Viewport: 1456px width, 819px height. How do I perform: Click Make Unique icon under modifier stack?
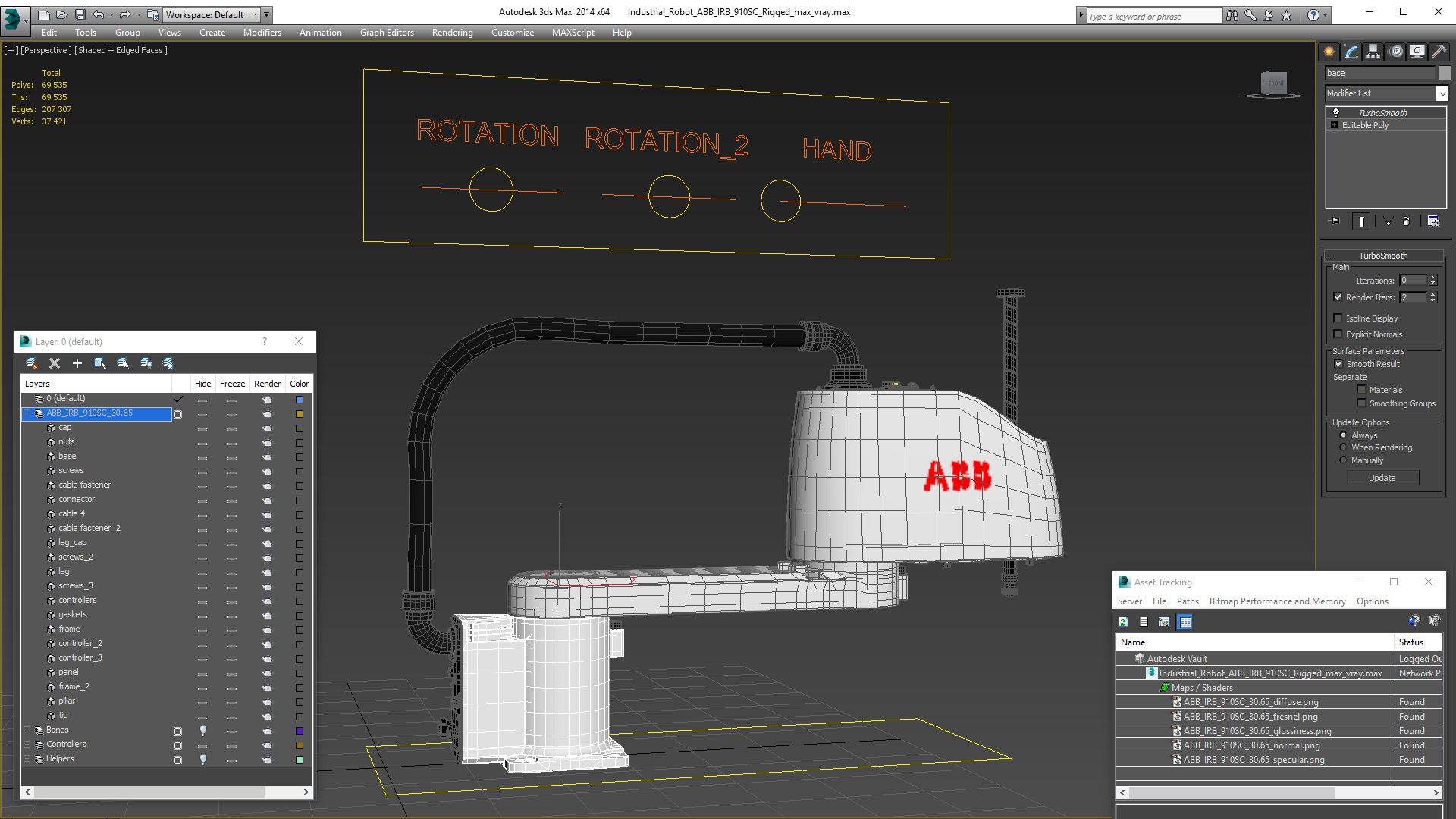click(x=1388, y=221)
